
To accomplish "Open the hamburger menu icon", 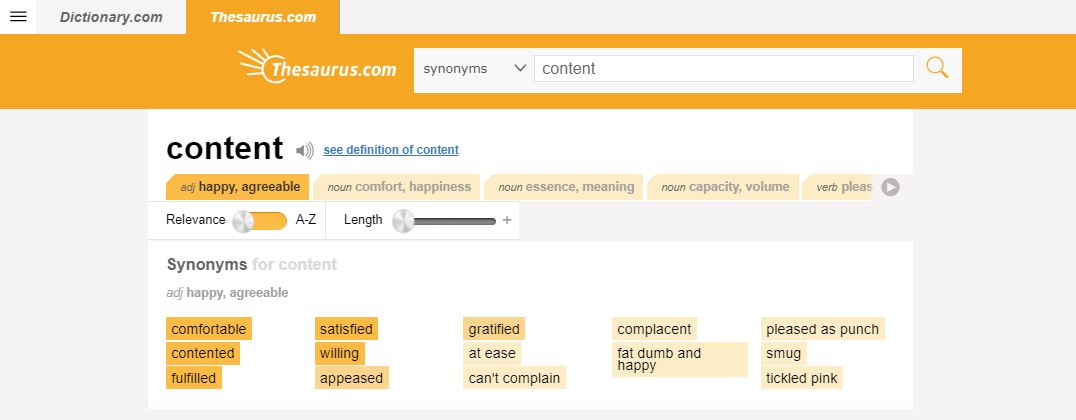I will tap(18, 17).
